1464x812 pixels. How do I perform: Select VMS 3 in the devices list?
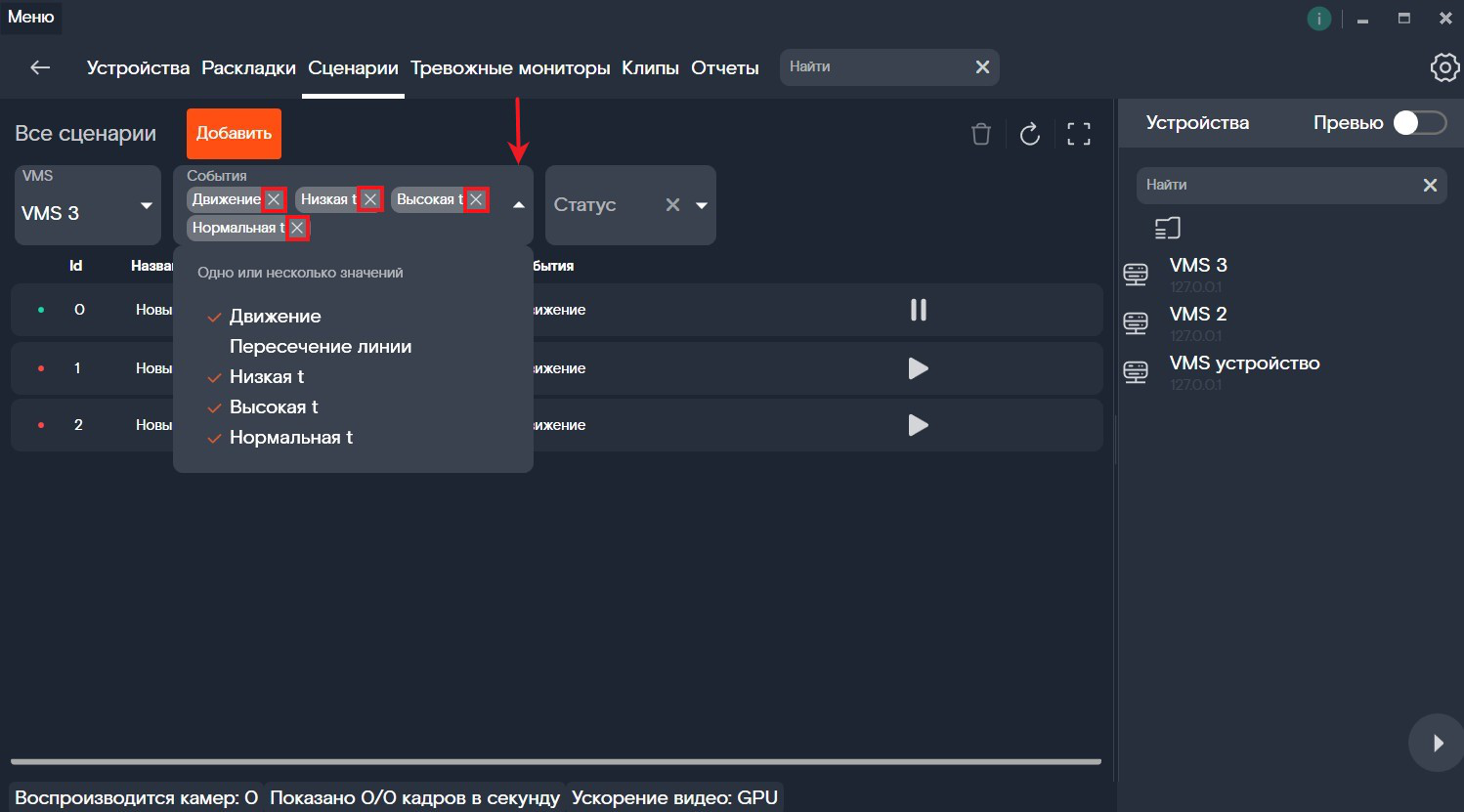(1198, 265)
